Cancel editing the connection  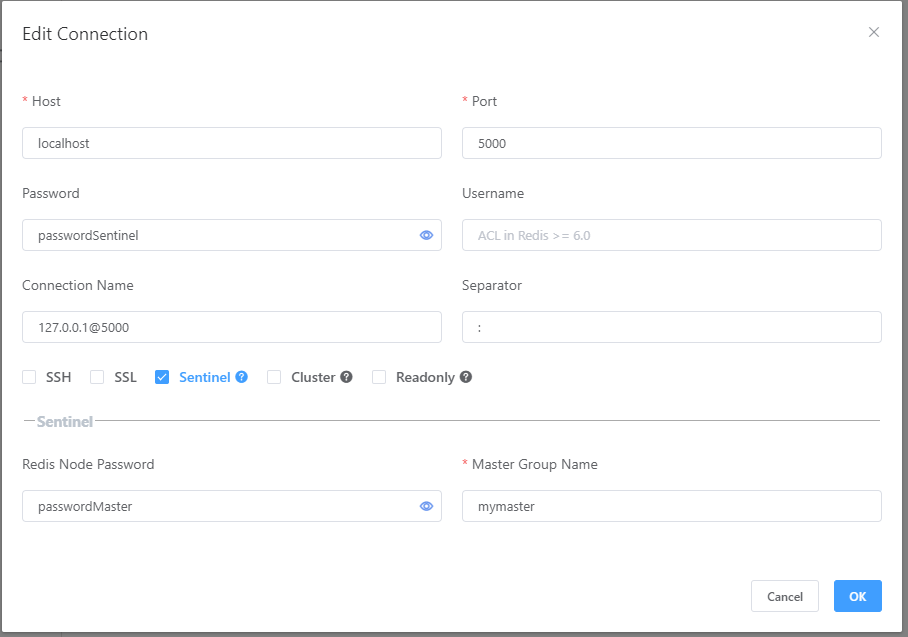785,596
